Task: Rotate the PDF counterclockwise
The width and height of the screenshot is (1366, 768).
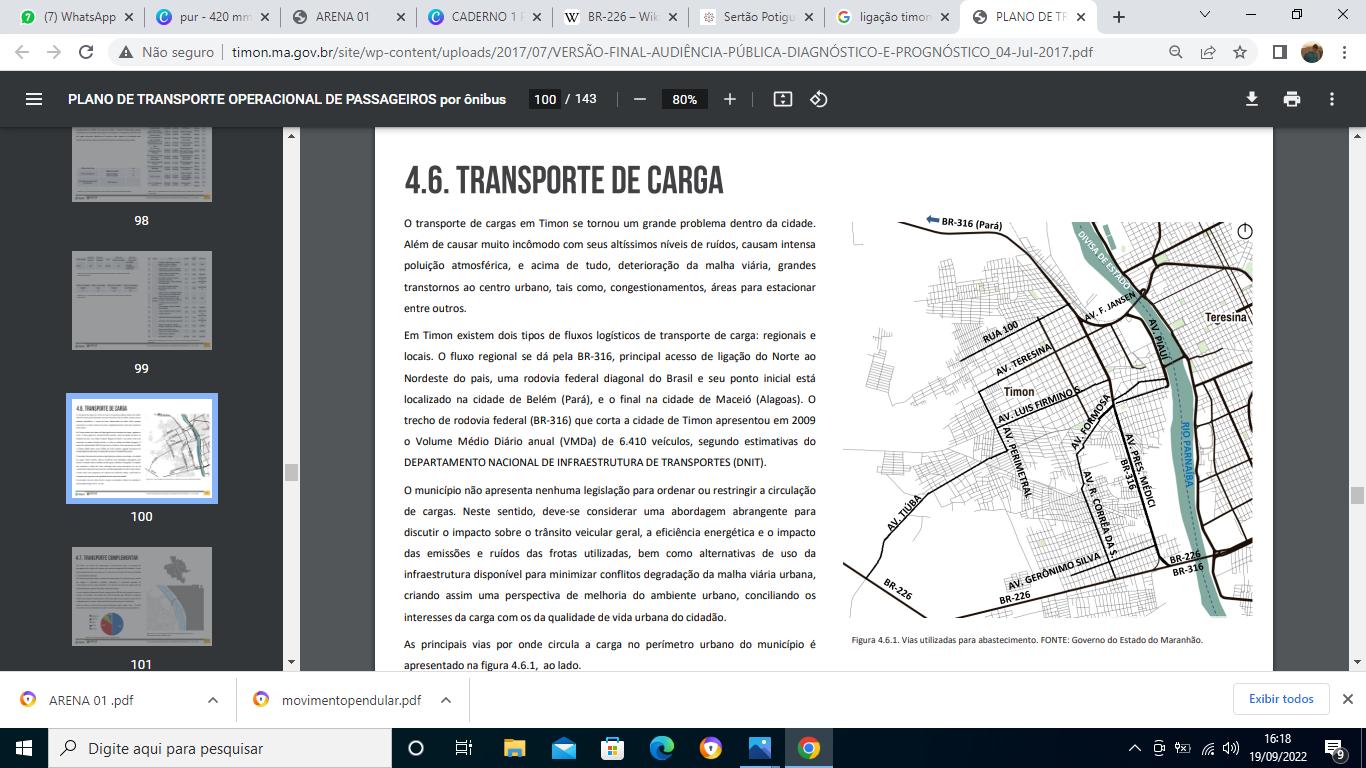Action: point(819,99)
